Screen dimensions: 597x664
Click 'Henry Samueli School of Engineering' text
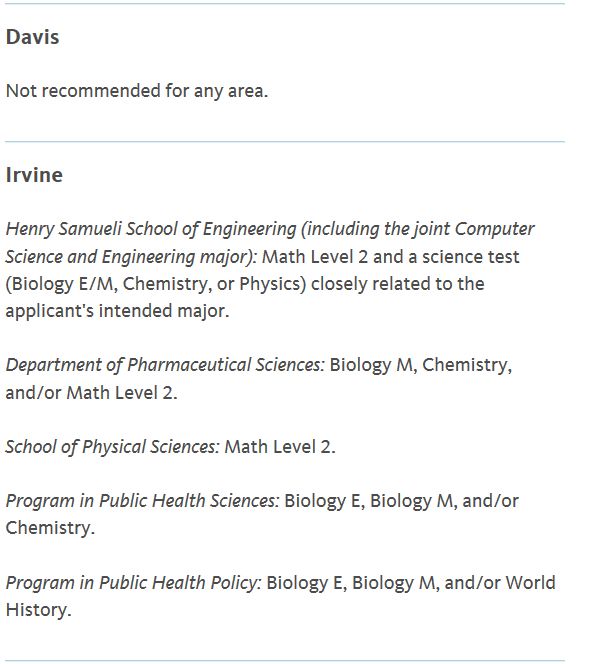(x=151, y=229)
